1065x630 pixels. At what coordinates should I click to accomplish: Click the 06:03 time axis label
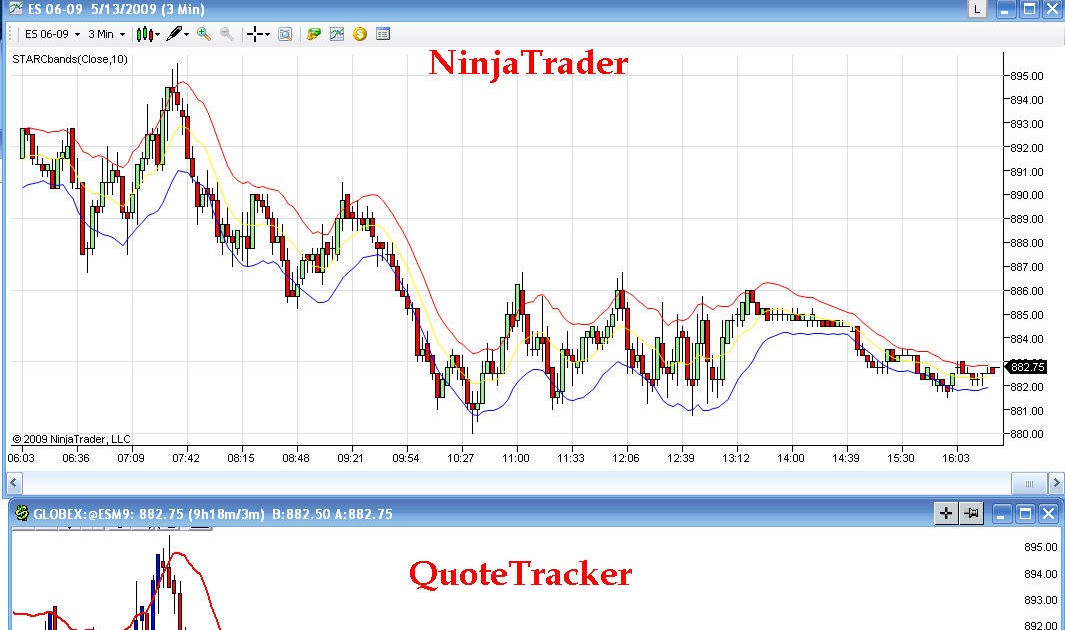(x=21, y=458)
